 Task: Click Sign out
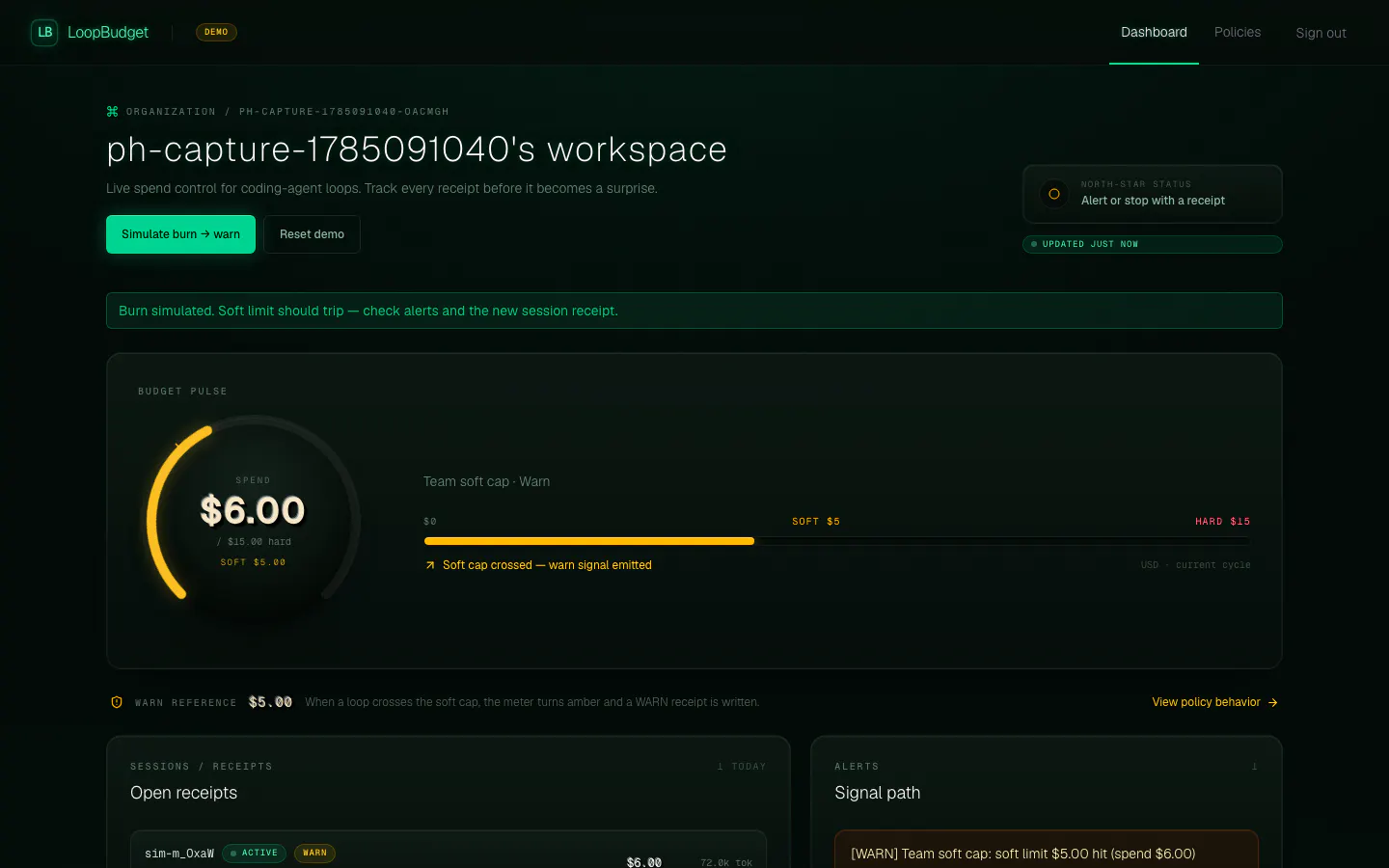1321,33
